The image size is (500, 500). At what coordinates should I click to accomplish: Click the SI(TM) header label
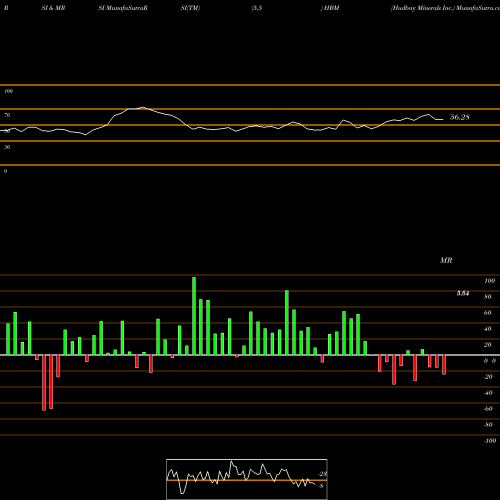click(x=190, y=8)
